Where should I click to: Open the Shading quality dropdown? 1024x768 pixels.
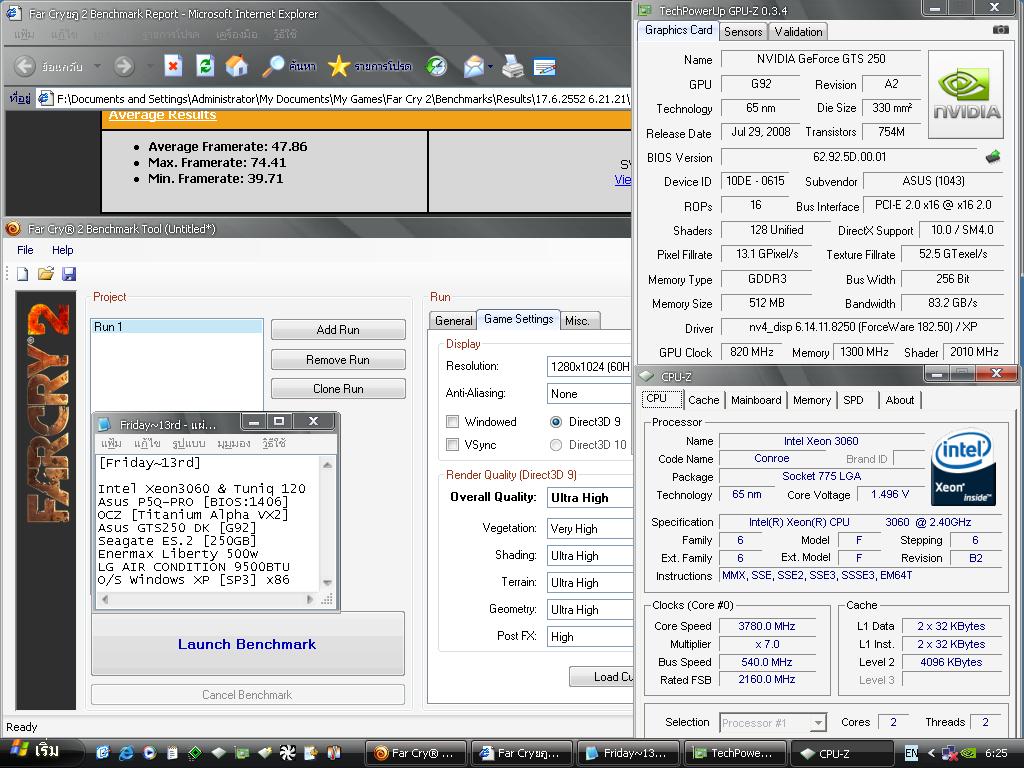(x=589, y=556)
